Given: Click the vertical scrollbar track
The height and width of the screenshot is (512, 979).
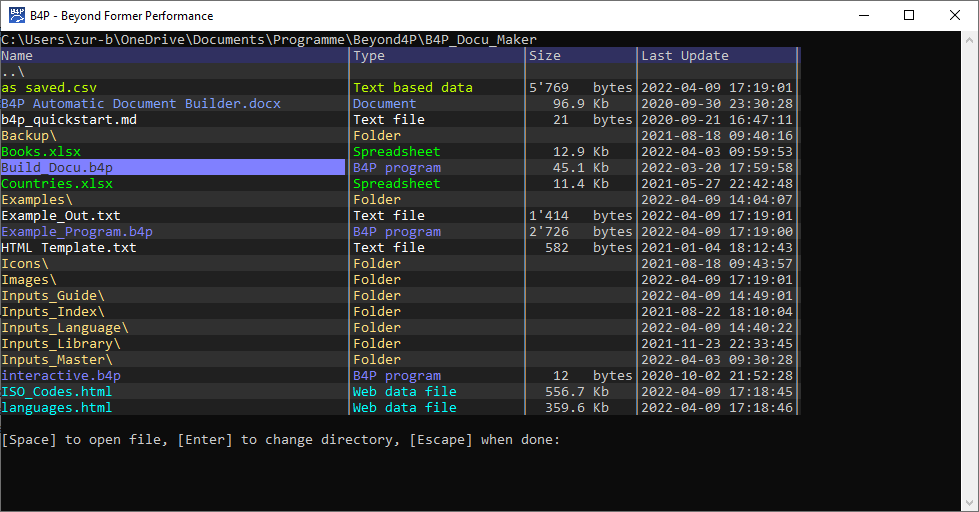Looking at the screenshot, I should (x=970, y=270).
